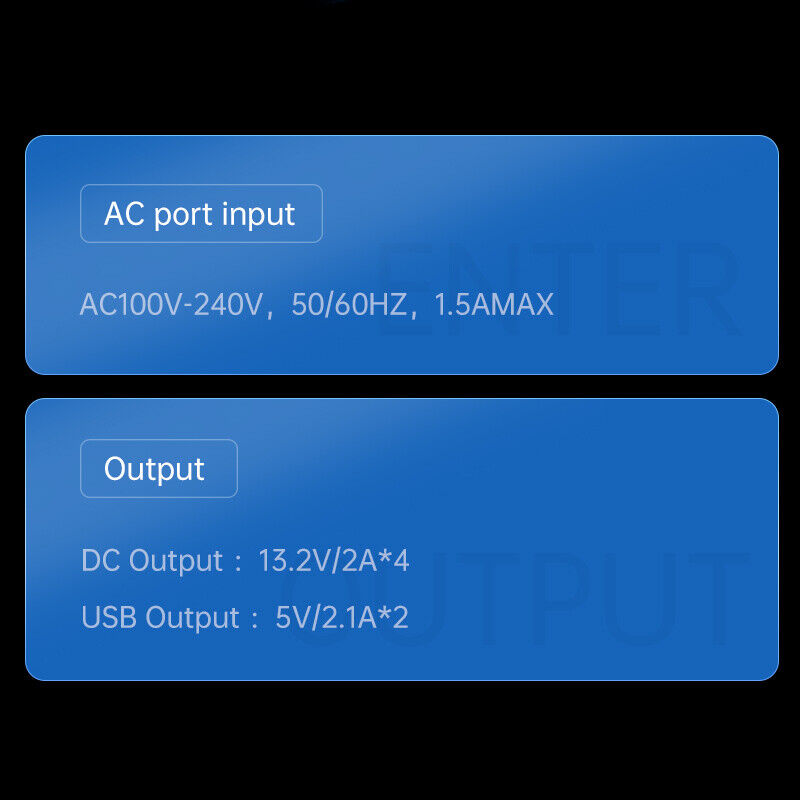The image size is (800, 800).
Task: Select the 5V/2.1A*2 value
Action: (x=342, y=618)
